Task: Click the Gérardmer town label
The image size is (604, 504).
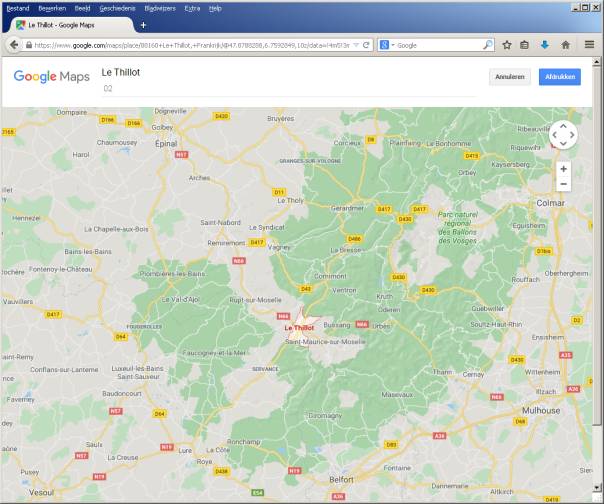Action: tap(347, 208)
